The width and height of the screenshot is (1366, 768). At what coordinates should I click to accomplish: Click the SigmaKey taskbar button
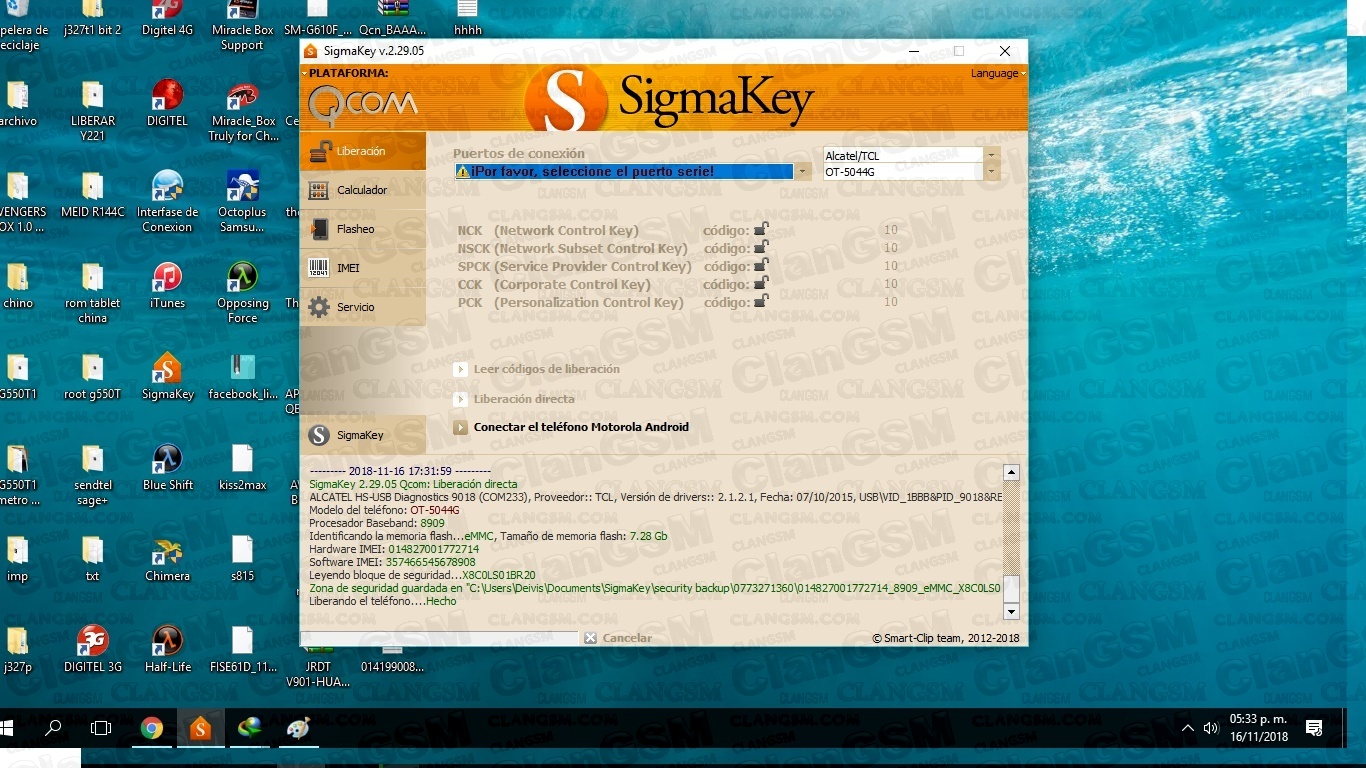coord(201,728)
